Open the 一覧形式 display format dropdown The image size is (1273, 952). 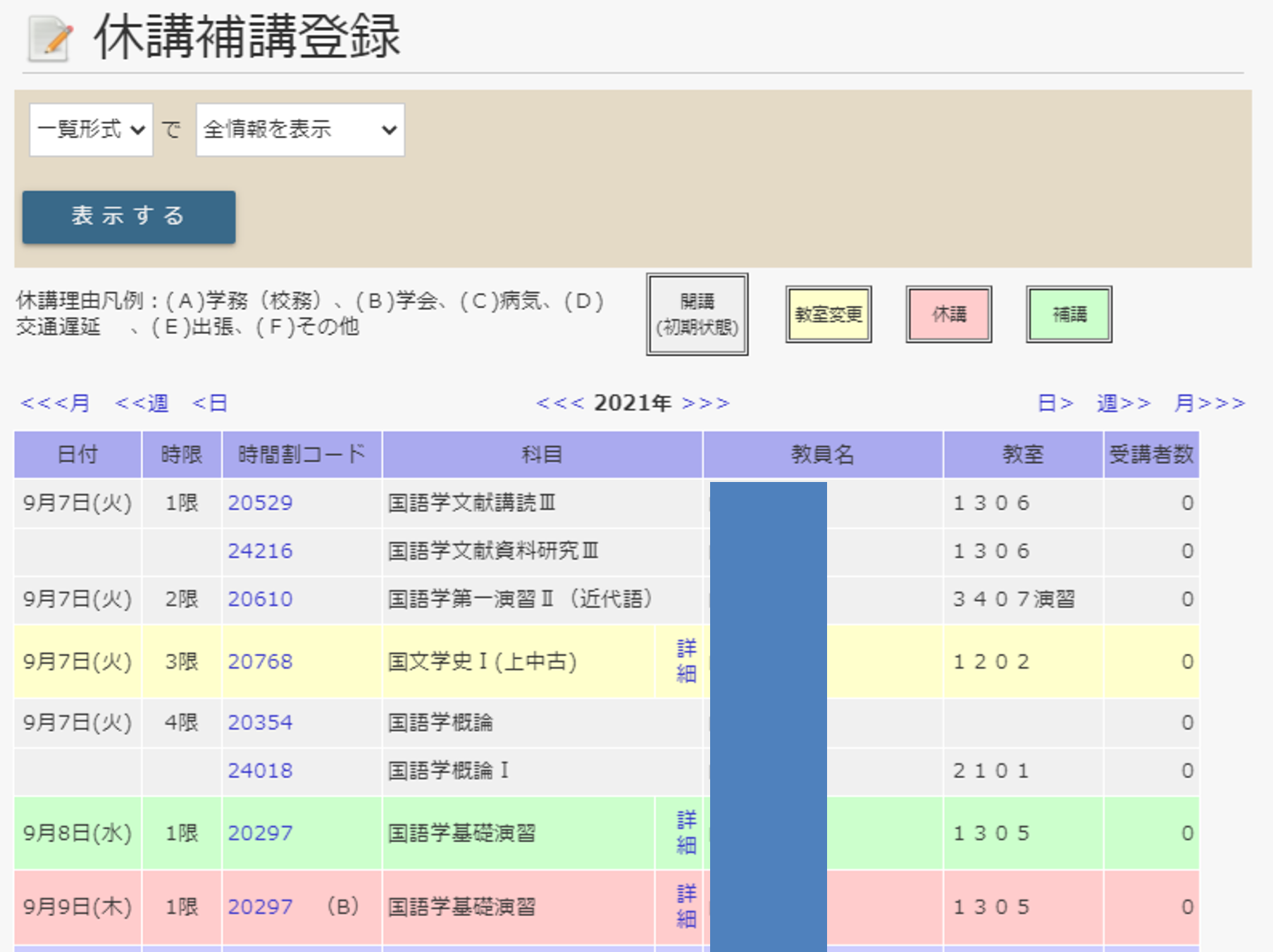91,130
